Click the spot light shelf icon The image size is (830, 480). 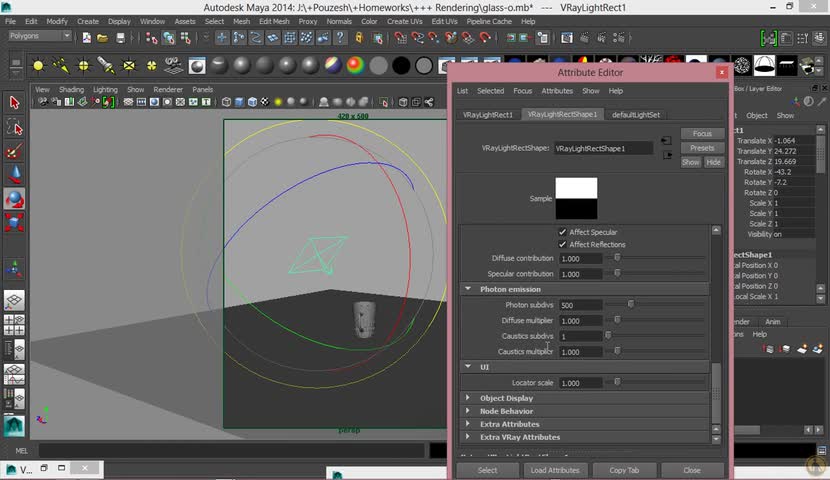coord(106,66)
